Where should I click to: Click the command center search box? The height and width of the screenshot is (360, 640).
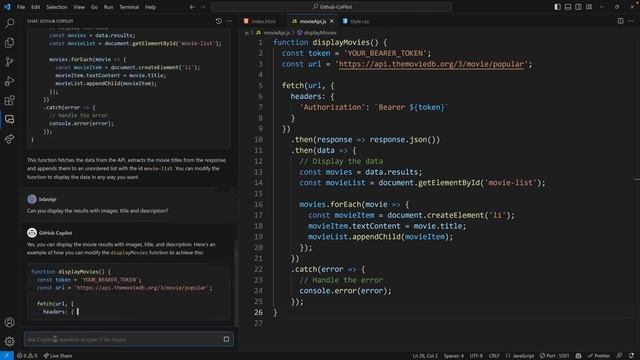(x=332, y=7)
